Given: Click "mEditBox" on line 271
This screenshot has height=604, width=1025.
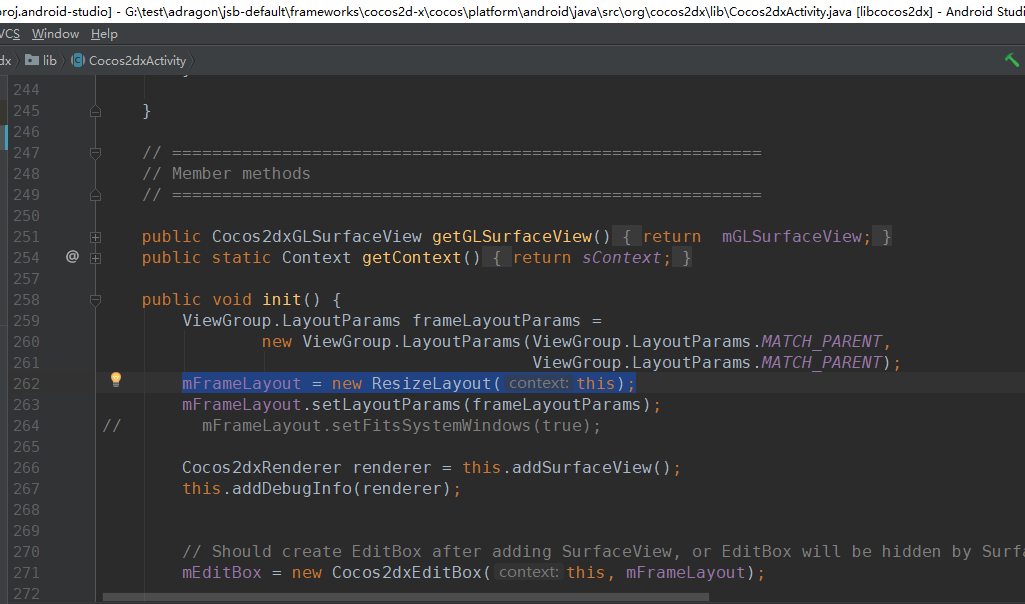Looking at the screenshot, I should pyautogui.click(x=222, y=573).
